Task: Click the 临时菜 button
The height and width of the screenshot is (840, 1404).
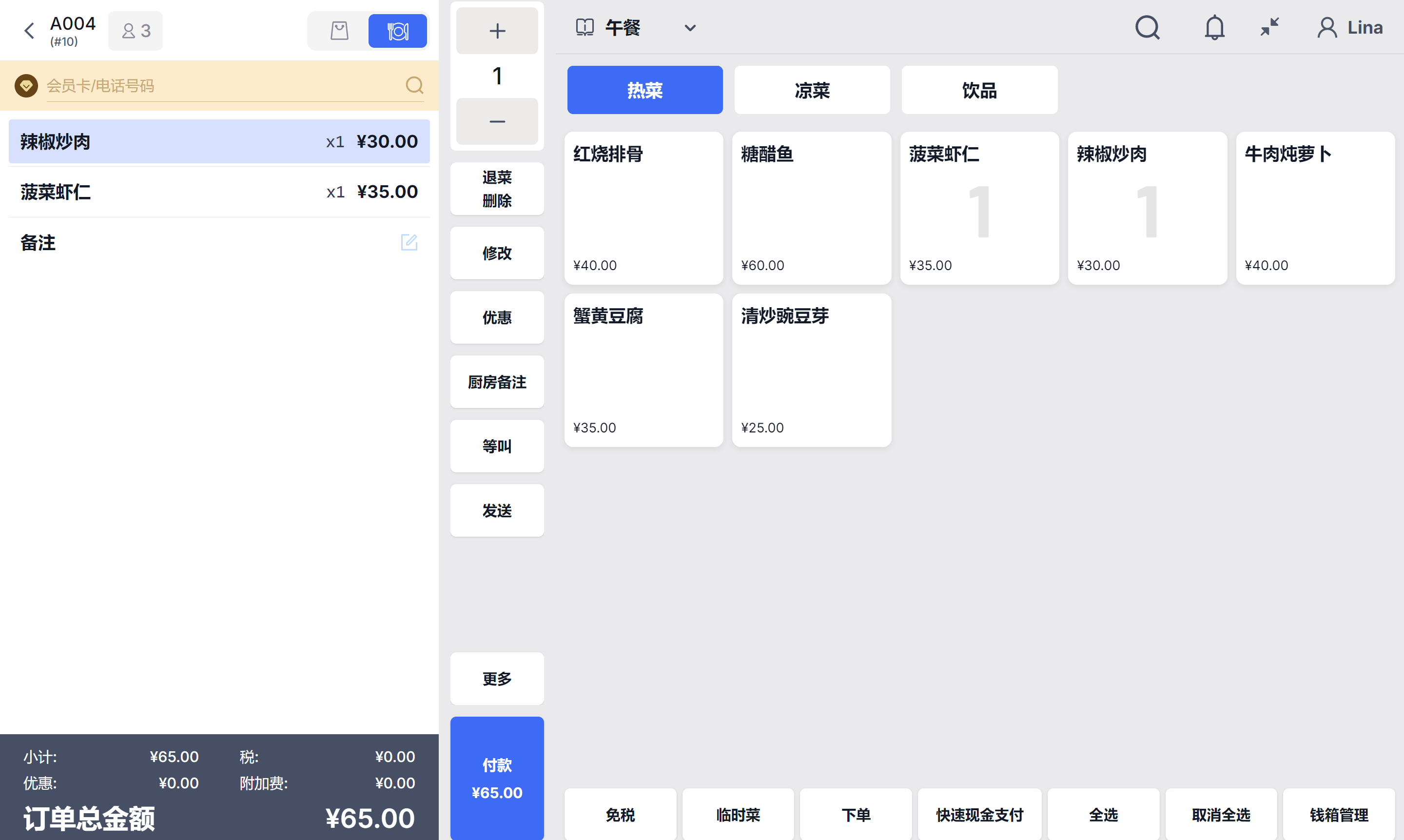Action: coord(738,815)
